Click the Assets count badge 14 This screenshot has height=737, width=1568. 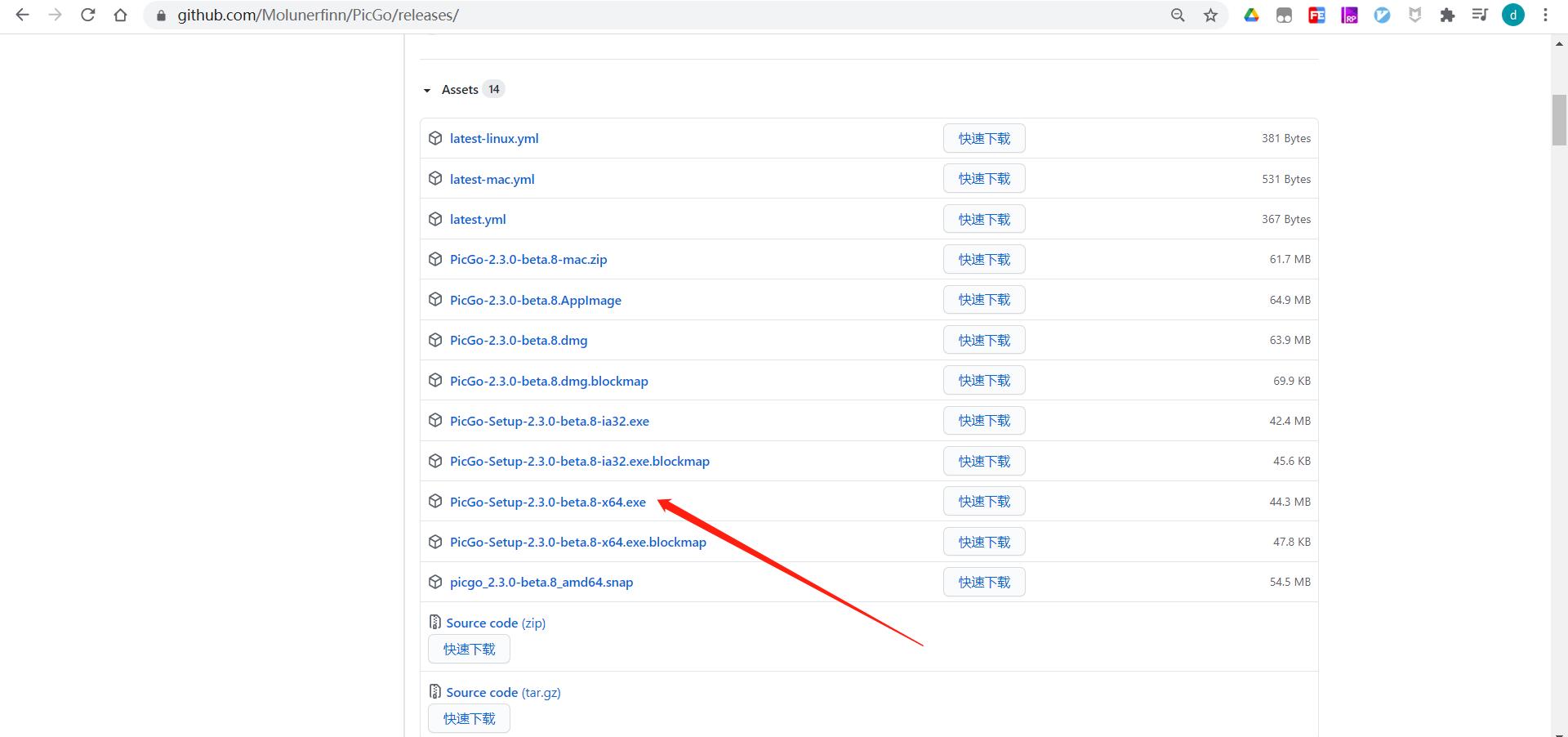[494, 89]
